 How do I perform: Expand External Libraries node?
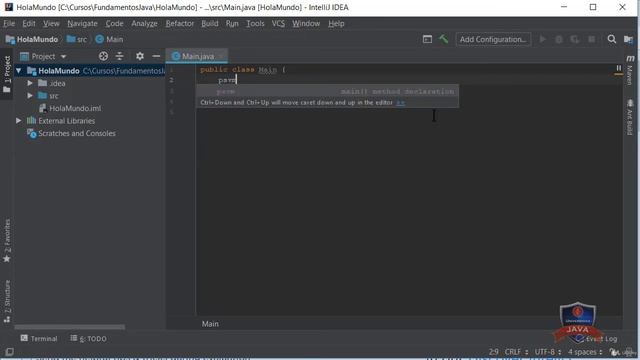click(18, 121)
